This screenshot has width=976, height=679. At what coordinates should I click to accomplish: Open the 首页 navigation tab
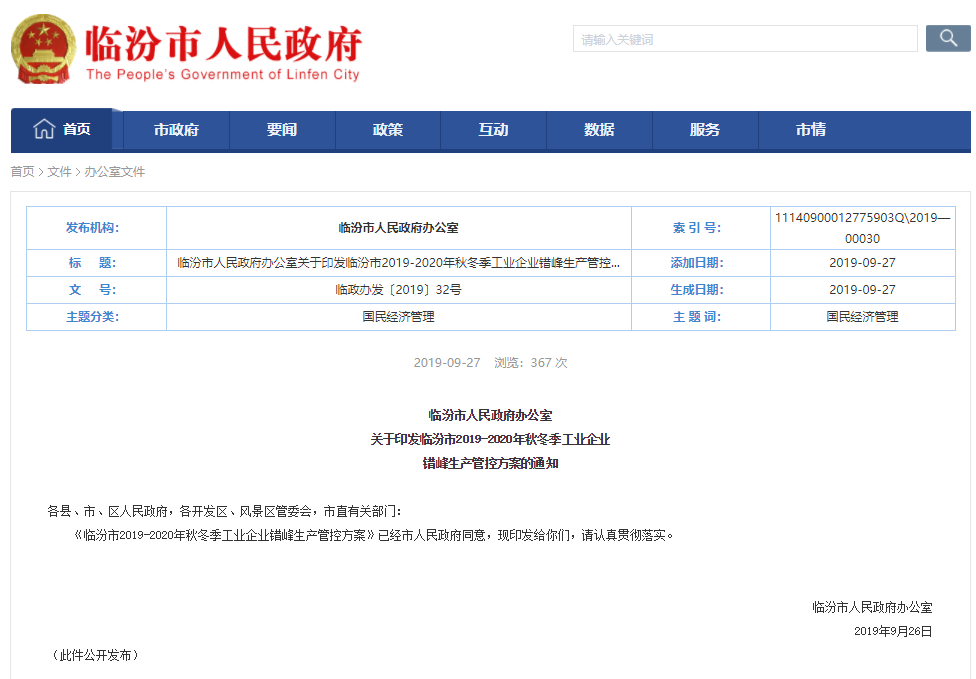point(62,129)
